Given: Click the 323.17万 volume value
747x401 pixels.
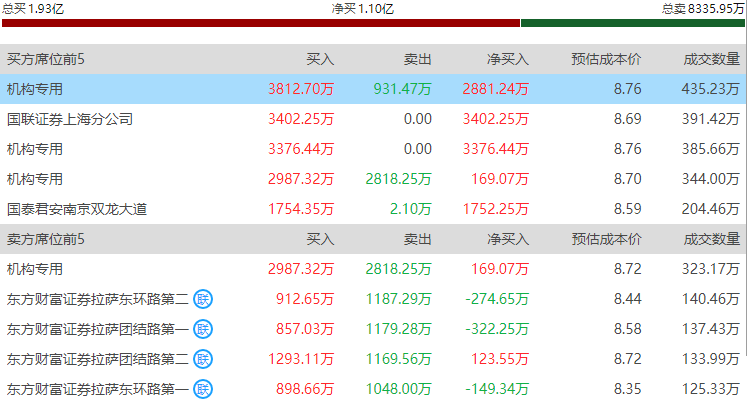Looking at the screenshot, I should [x=711, y=269].
